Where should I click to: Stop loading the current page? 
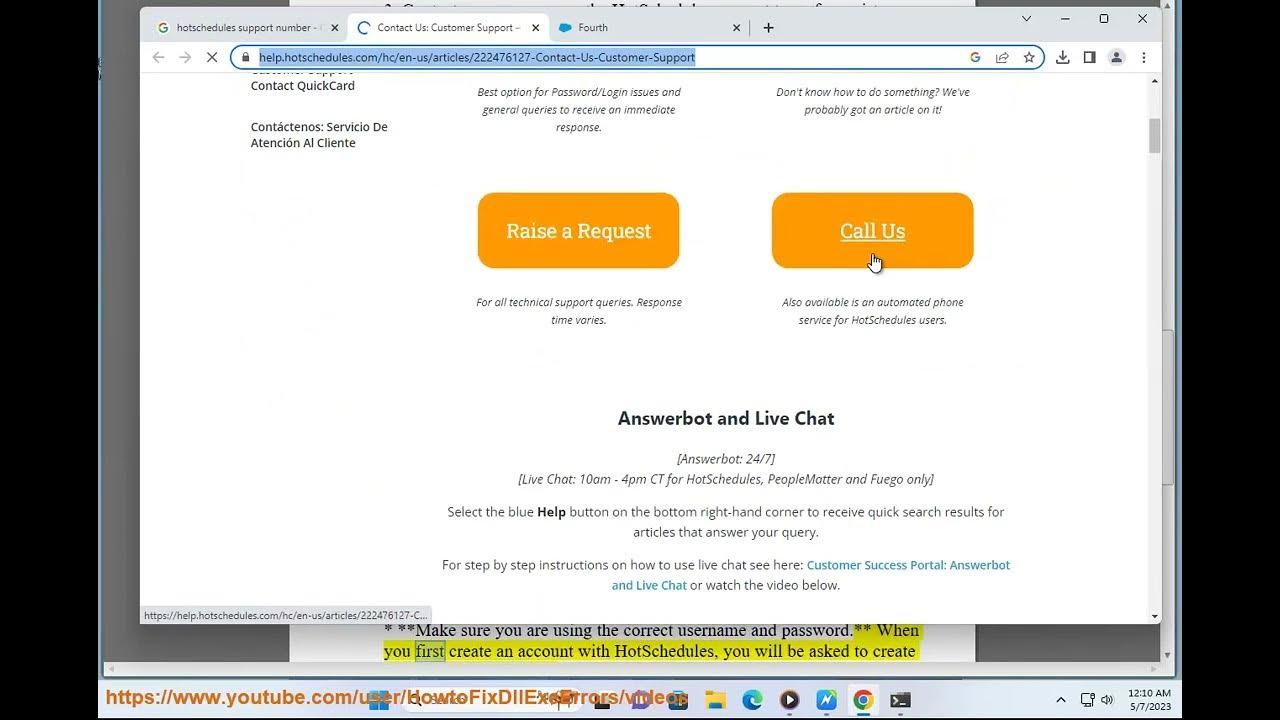(212, 58)
